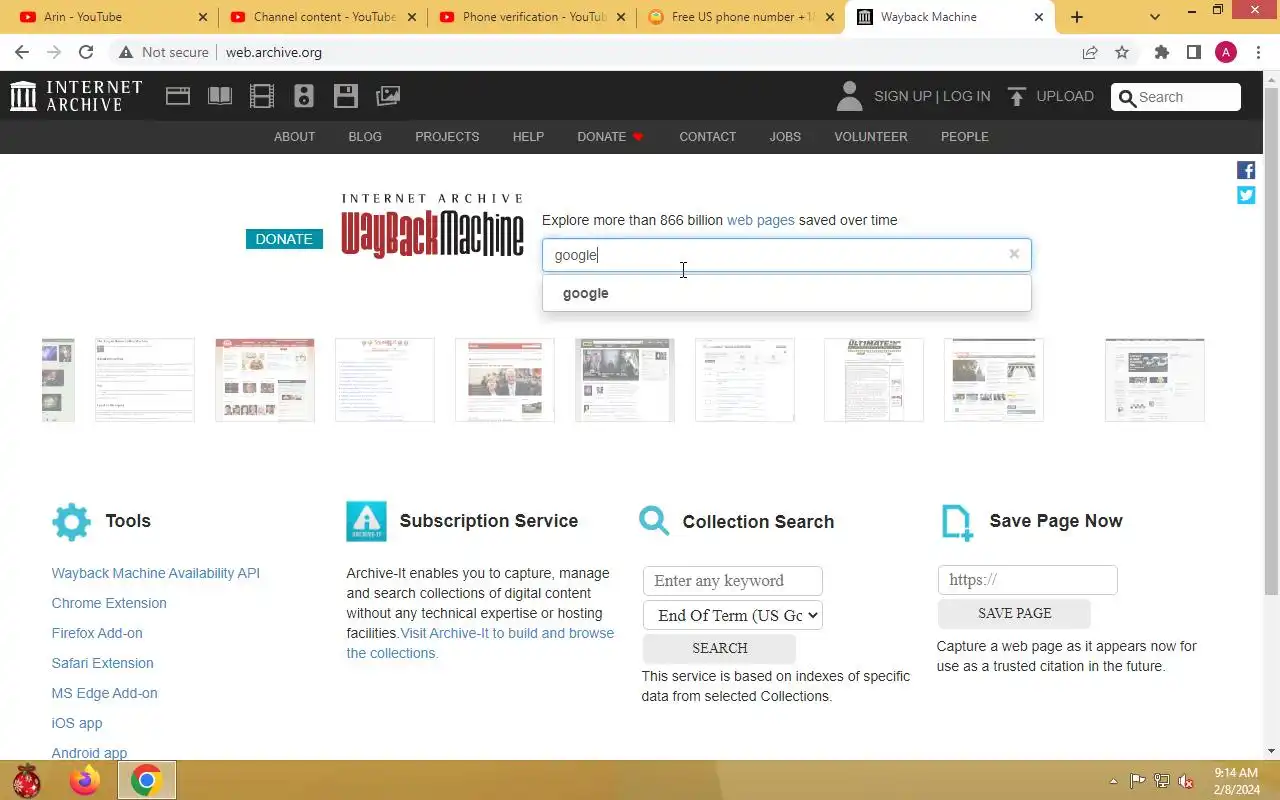Switch to Free US phone number tab
The image size is (1280, 800).
[x=740, y=17]
